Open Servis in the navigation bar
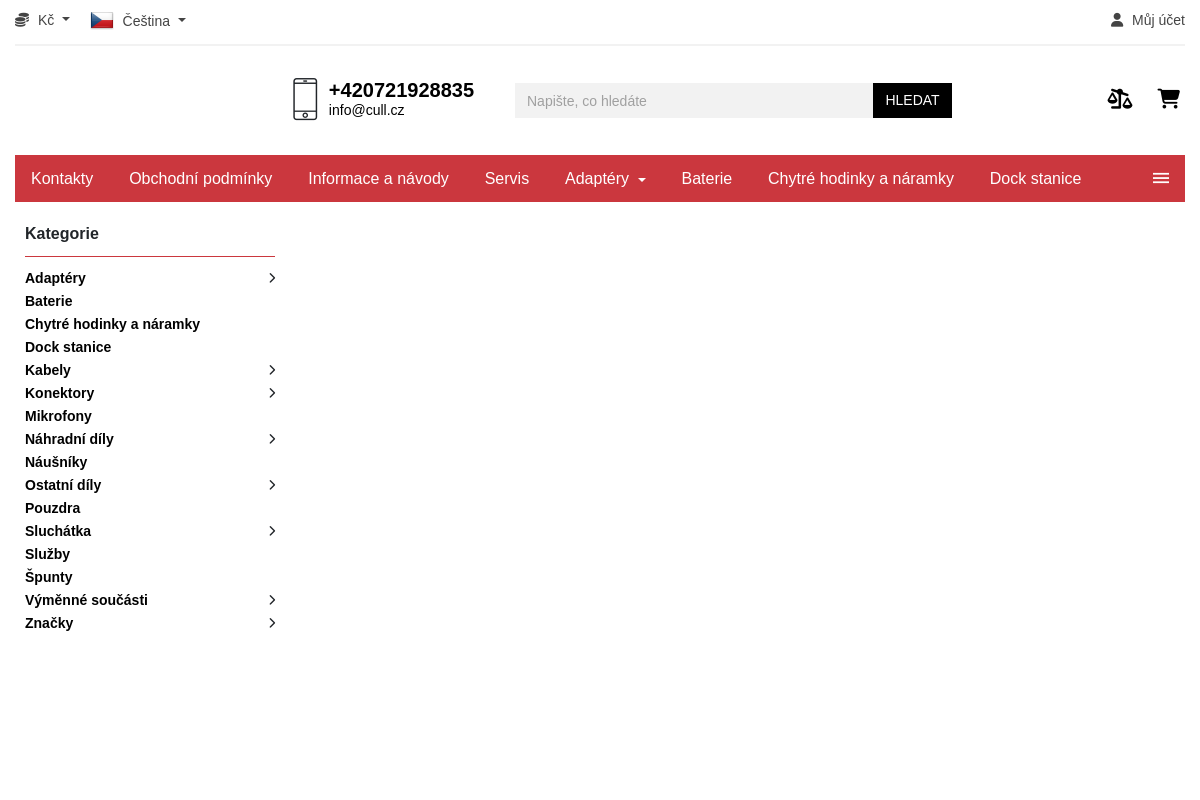1200x800 pixels. click(x=507, y=178)
